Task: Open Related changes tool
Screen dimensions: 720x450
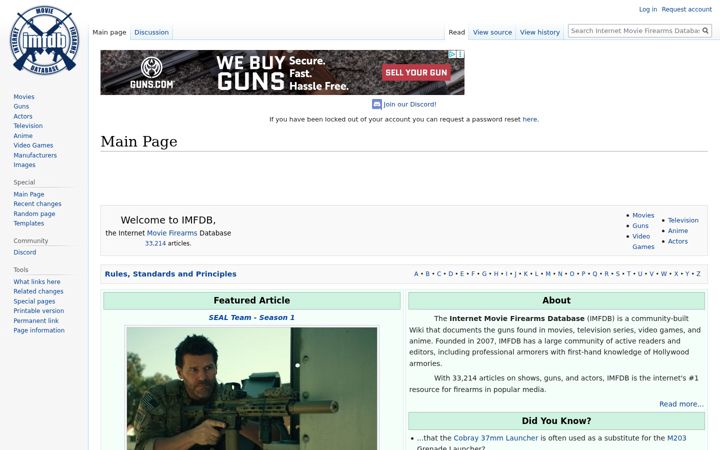Action: click(38, 291)
